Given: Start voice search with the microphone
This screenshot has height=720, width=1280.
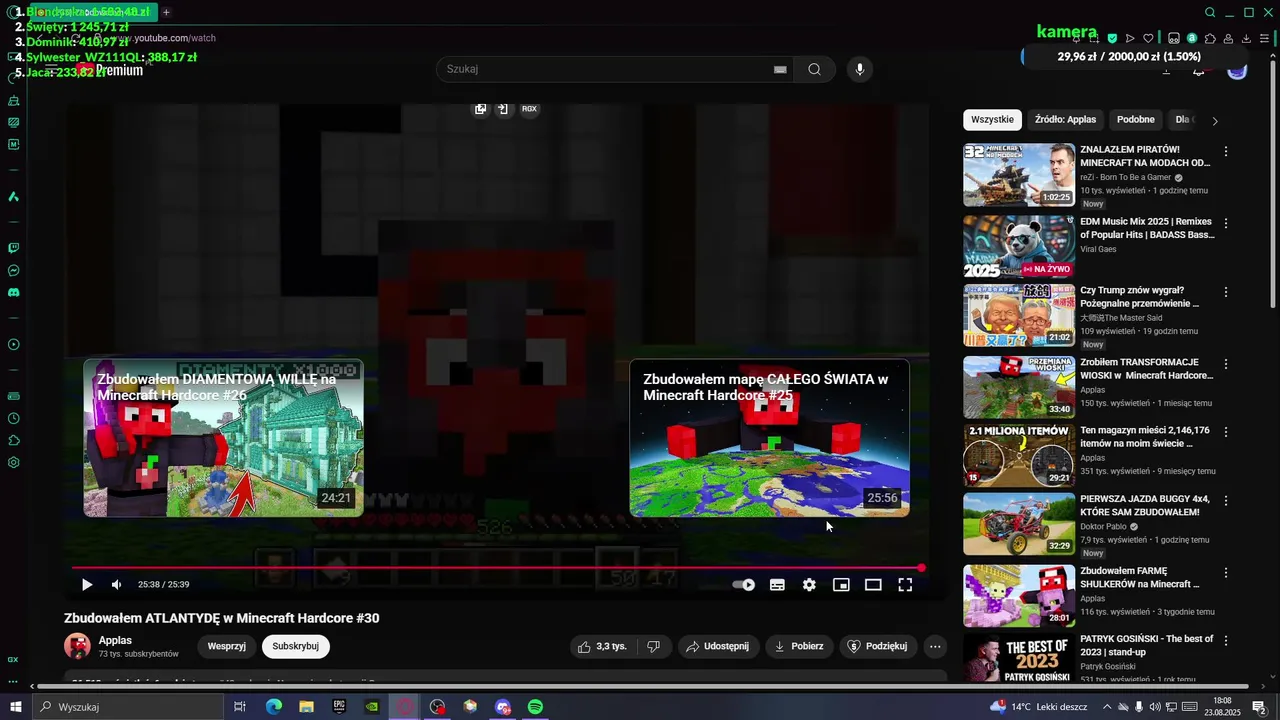Looking at the screenshot, I should coord(859,69).
